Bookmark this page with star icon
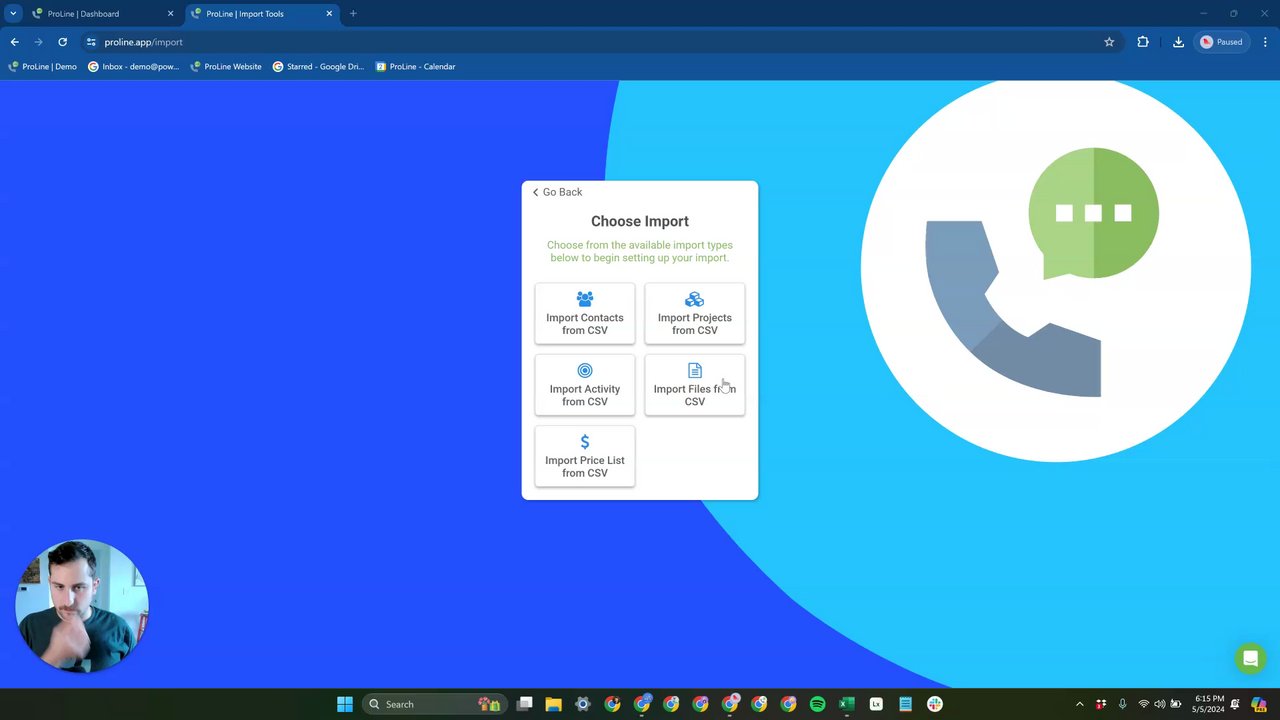The height and width of the screenshot is (720, 1280). click(x=1109, y=42)
